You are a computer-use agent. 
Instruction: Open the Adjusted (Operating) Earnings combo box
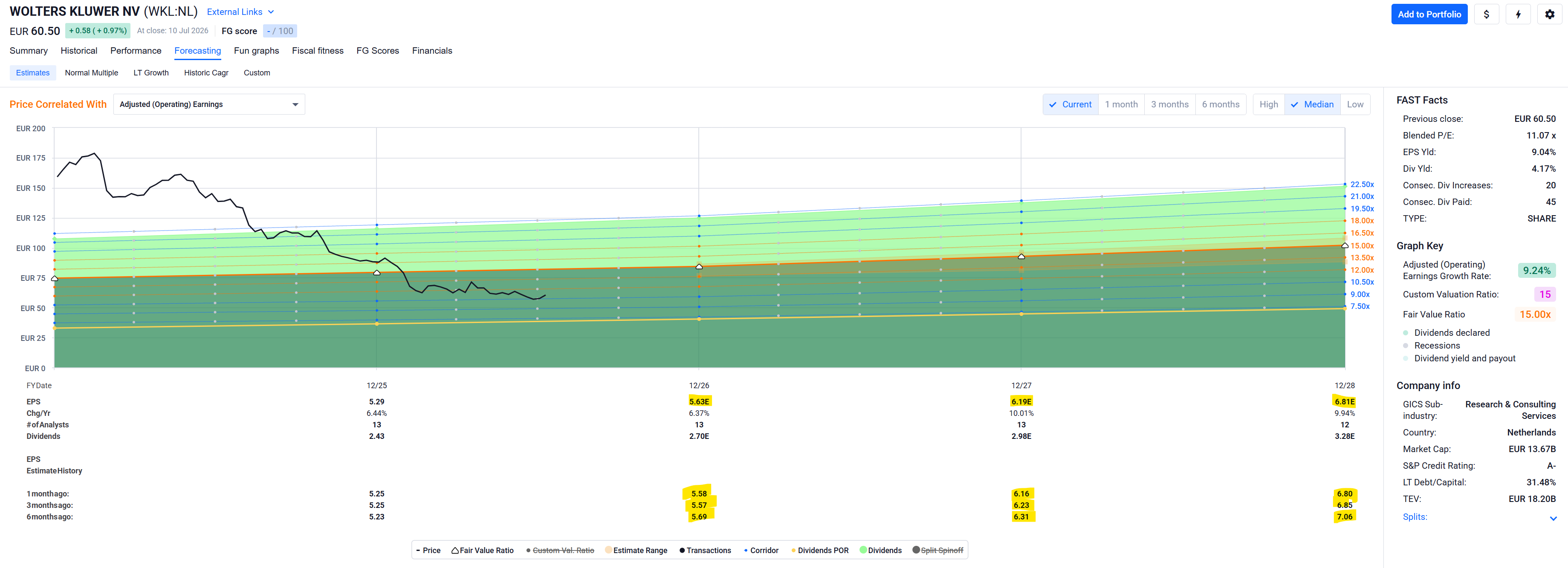[x=209, y=104]
